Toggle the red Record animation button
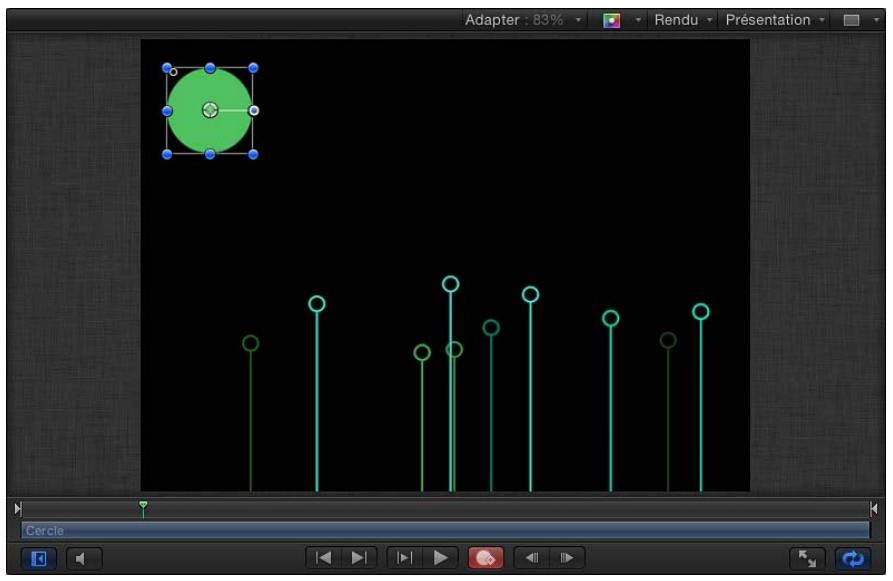The width and height of the screenshot is (893, 581). 485,558
